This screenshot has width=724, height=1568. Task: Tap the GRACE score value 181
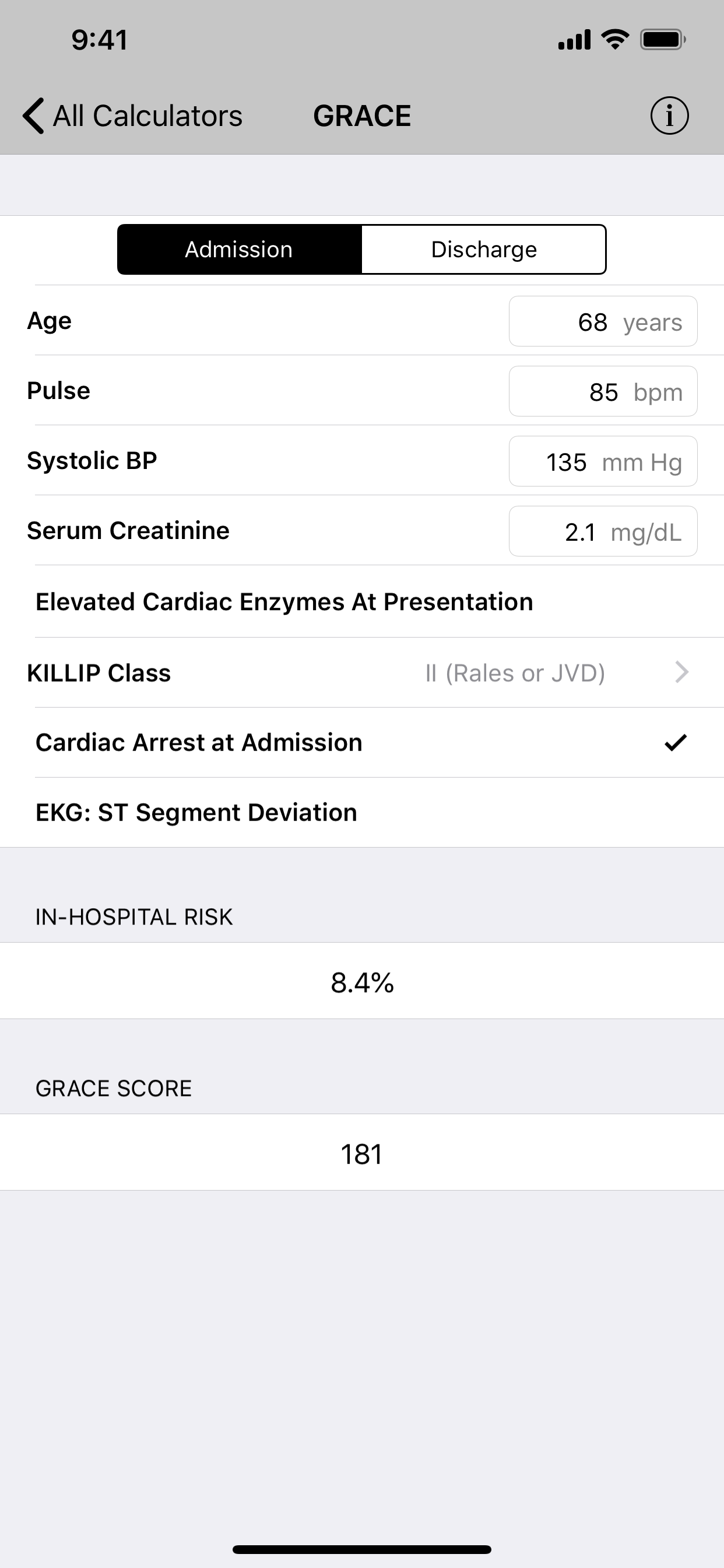click(362, 1154)
